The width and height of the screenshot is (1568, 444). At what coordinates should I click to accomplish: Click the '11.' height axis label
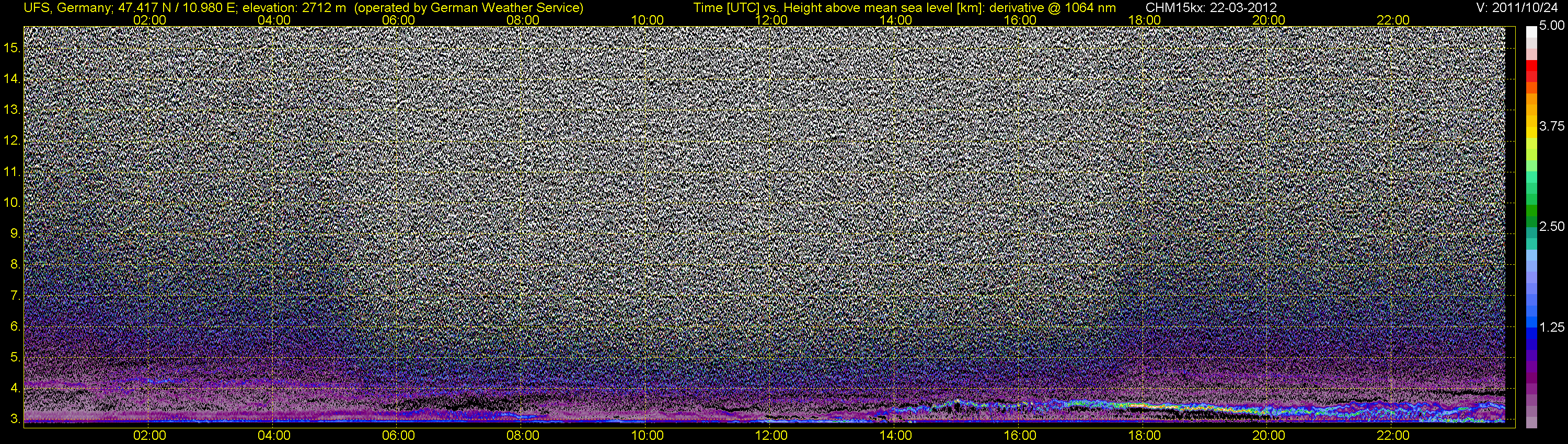click(x=12, y=172)
